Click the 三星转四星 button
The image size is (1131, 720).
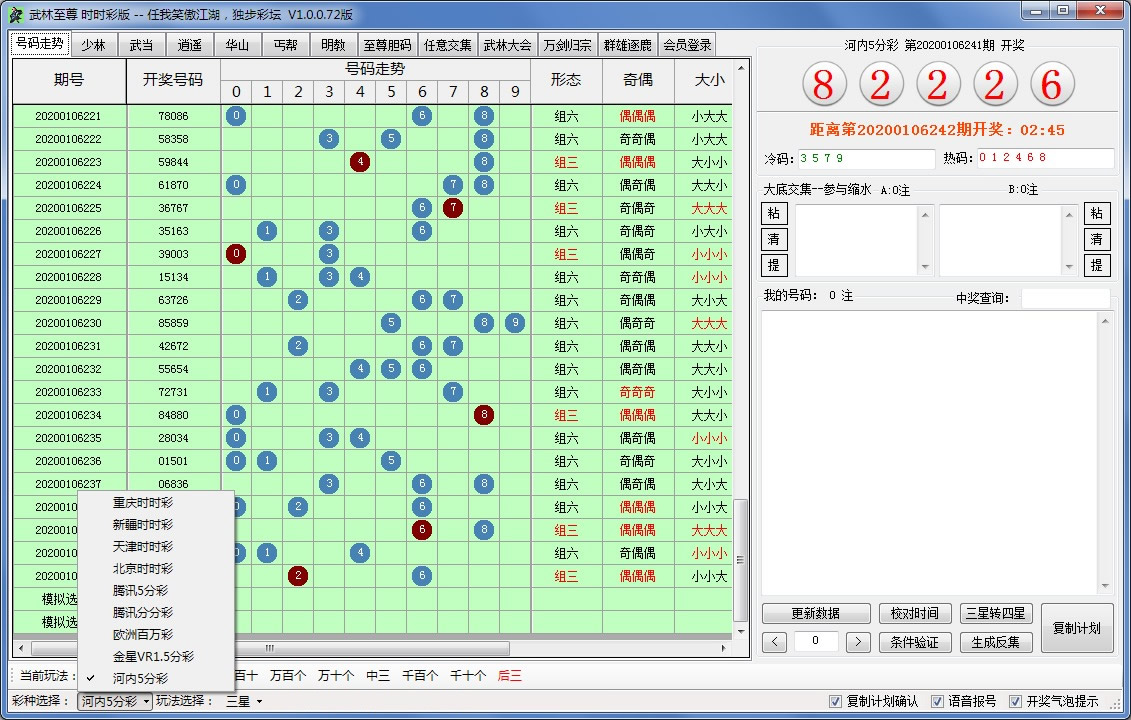tap(996, 613)
